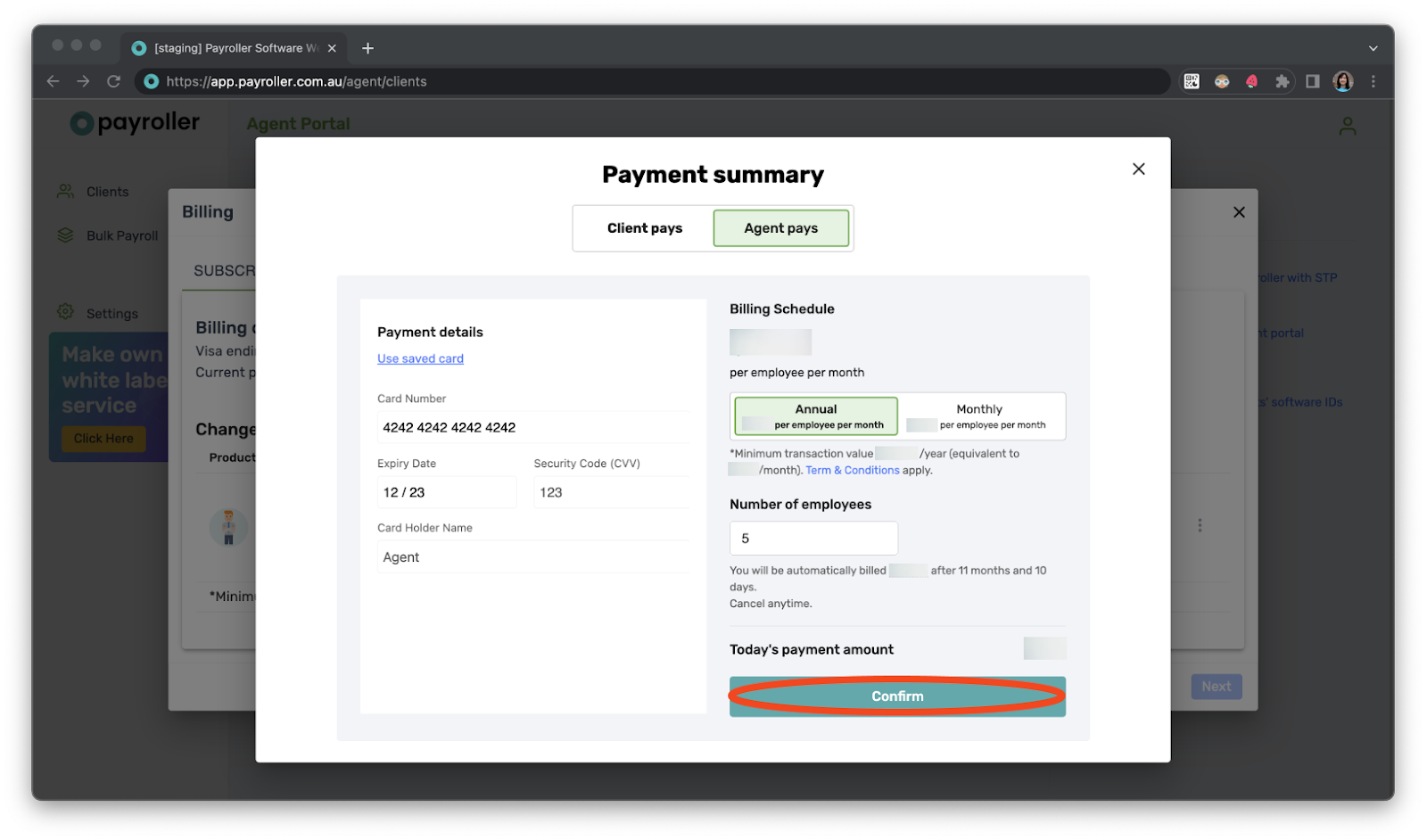Click the Use saved card link
Viewport: 1427px width, 840px height.
click(x=420, y=358)
